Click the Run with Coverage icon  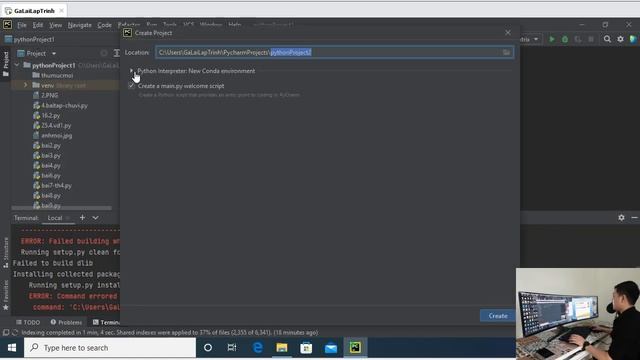point(578,39)
